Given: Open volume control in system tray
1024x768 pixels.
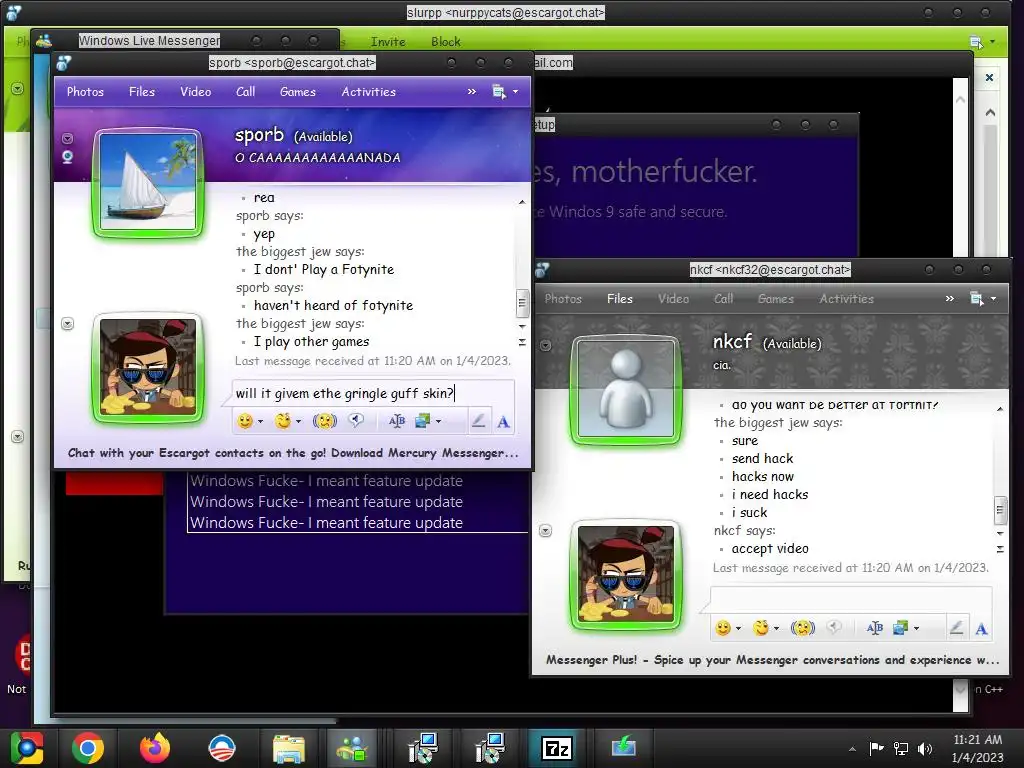Looking at the screenshot, I should tap(925, 748).
